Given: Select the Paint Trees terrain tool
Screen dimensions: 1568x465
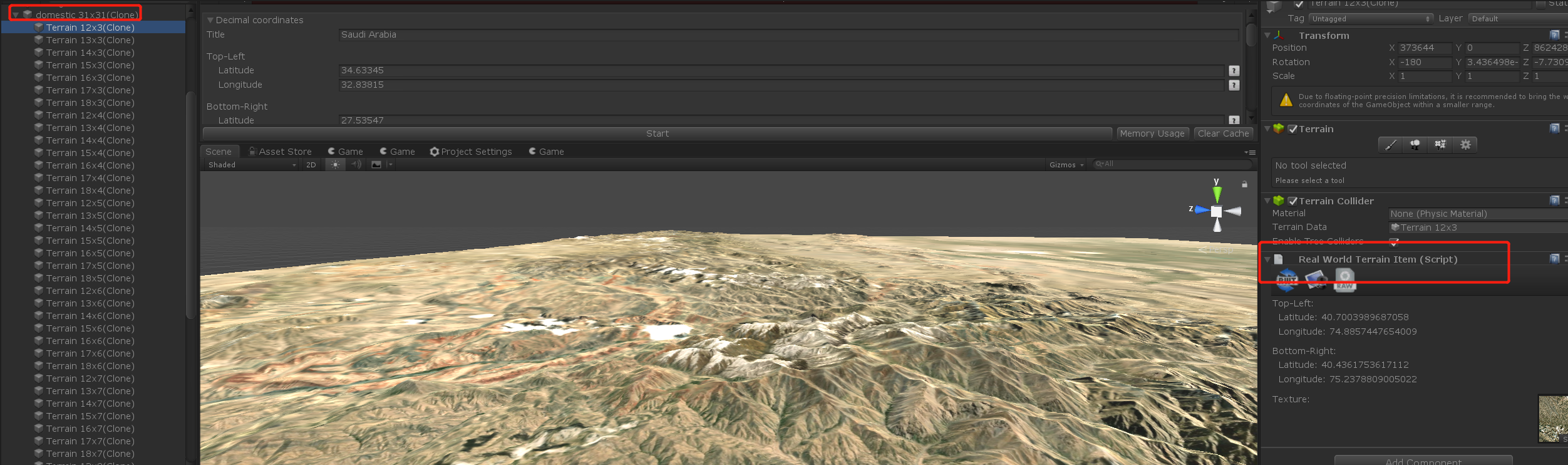Looking at the screenshot, I should click(x=1415, y=145).
